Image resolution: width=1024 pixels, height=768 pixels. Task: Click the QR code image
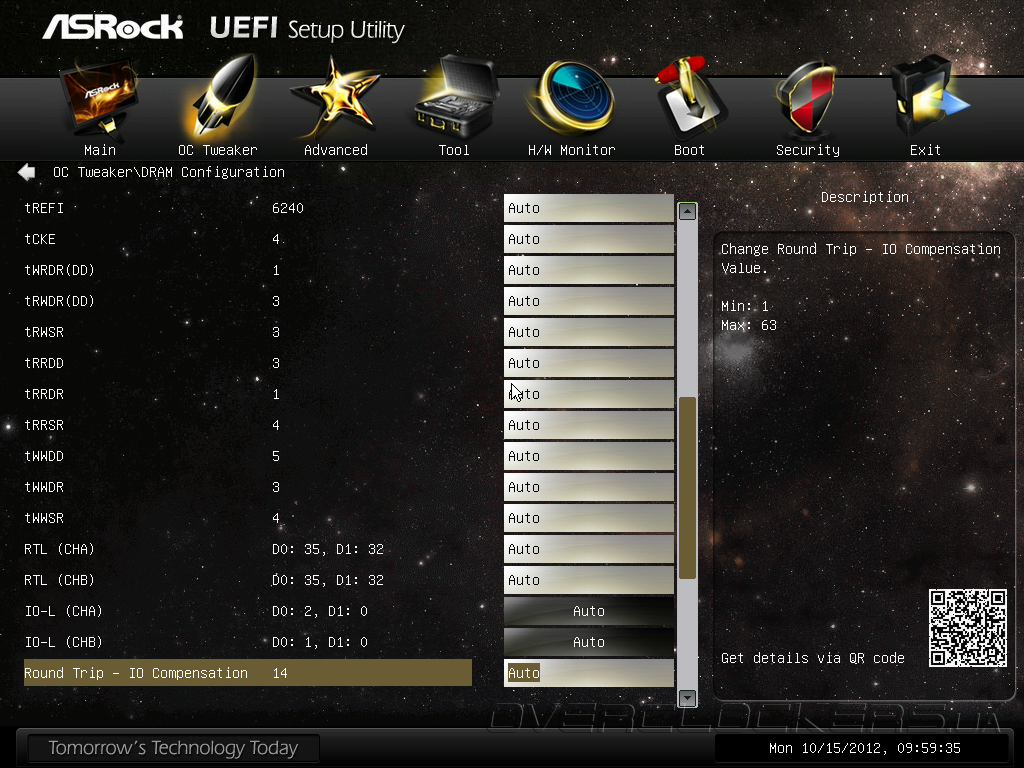(967, 628)
